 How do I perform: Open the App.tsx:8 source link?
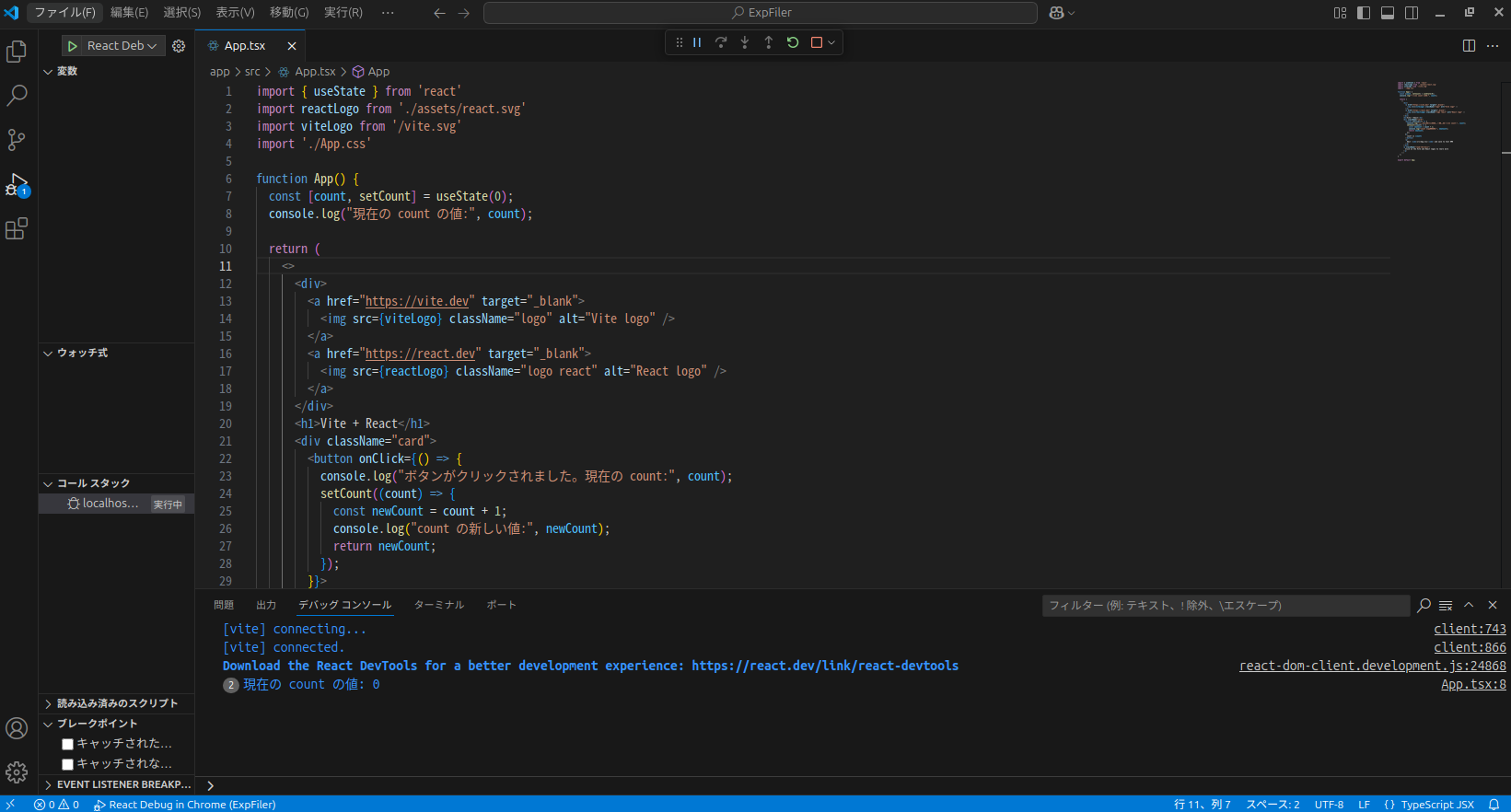coord(1473,685)
